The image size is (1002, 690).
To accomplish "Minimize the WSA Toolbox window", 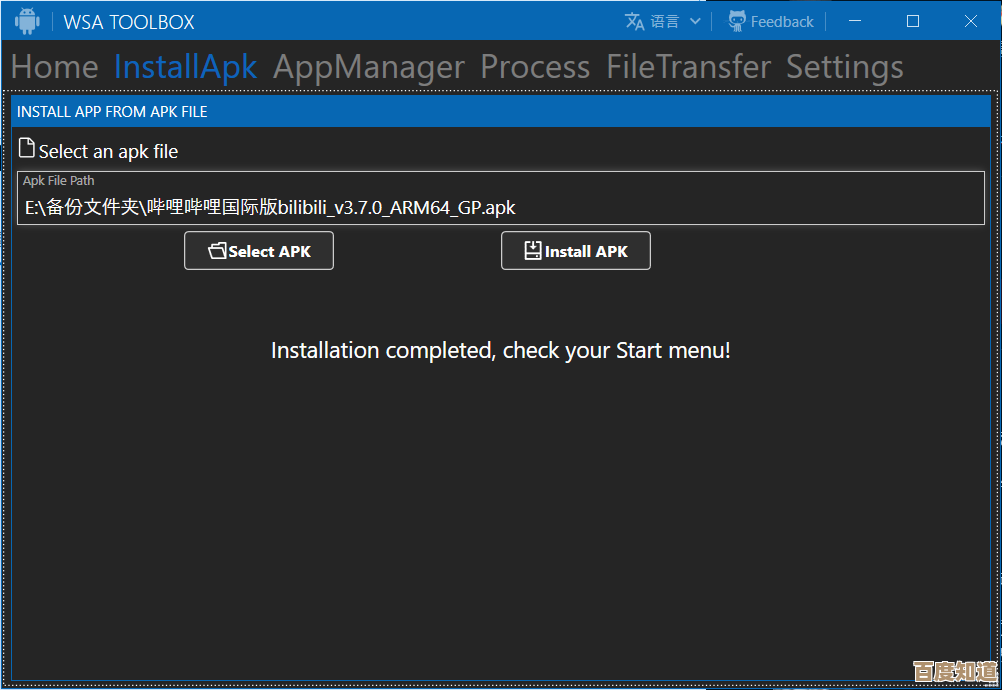I will coord(853,21).
